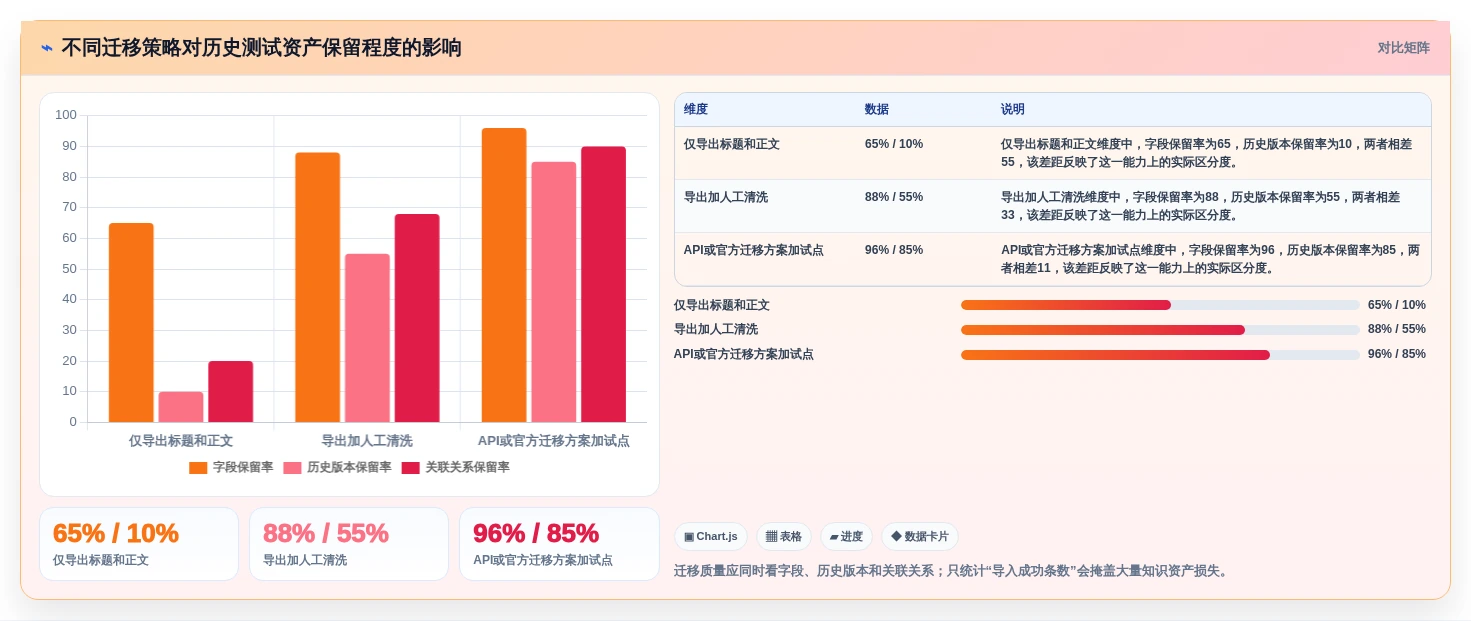Toggle the 历史版本保留率 legend entry
This screenshot has height=621, width=1471.
click(x=337, y=467)
